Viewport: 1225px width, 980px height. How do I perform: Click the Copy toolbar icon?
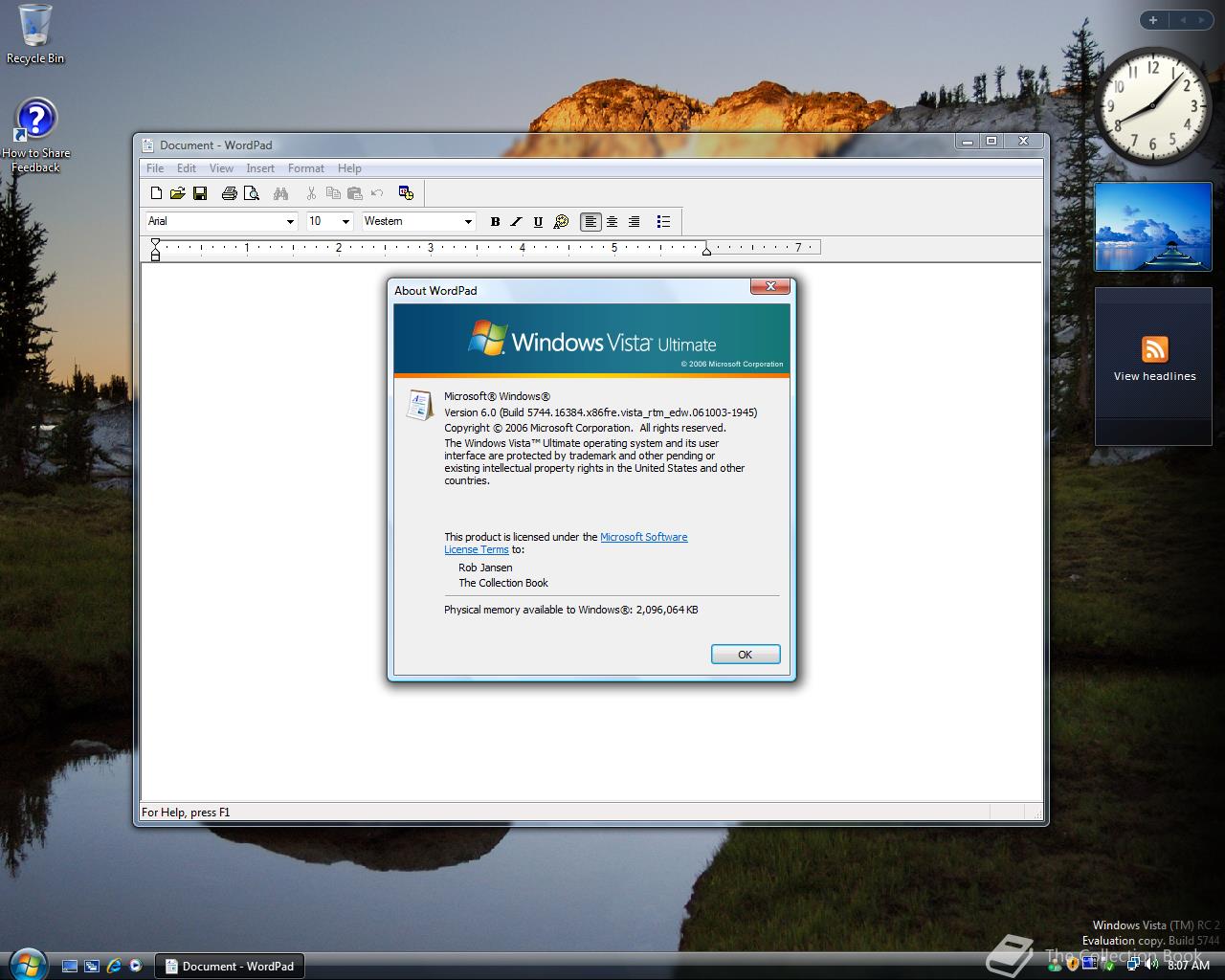[333, 193]
